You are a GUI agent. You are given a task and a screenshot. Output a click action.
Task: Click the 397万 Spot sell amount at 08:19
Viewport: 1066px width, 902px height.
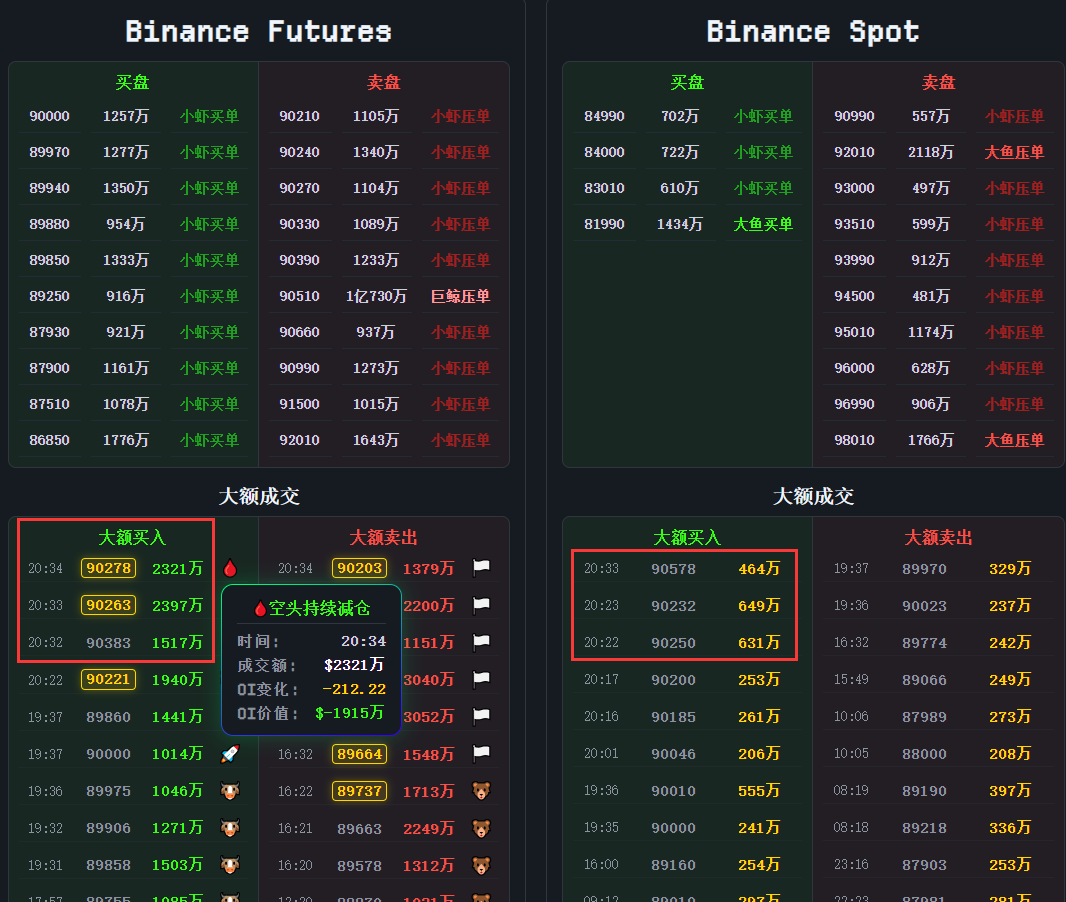tap(1010, 791)
